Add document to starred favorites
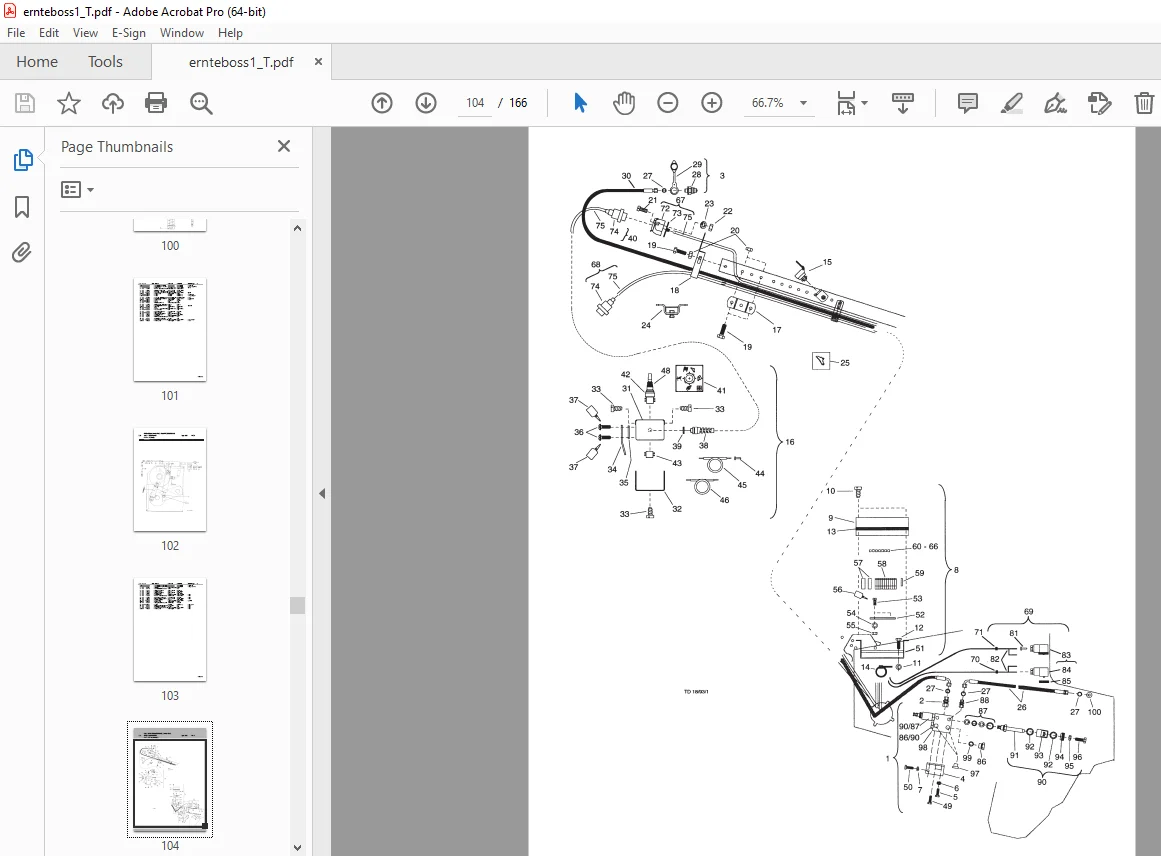 pyautogui.click(x=69, y=103)
